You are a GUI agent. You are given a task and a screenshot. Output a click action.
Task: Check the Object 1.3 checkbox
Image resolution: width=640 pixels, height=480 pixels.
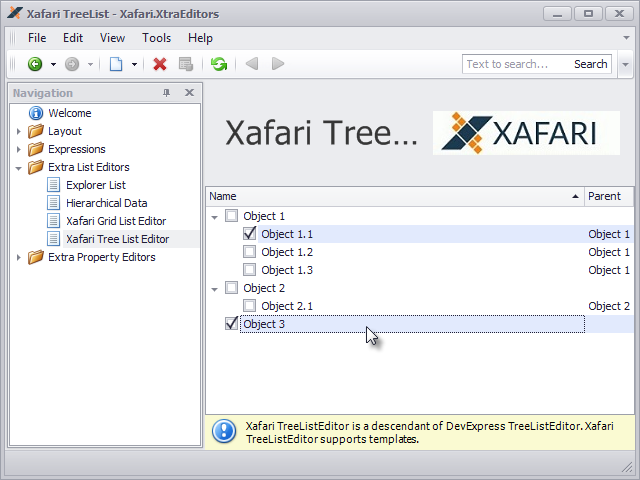pyautogui.click(x=249, y=269)
